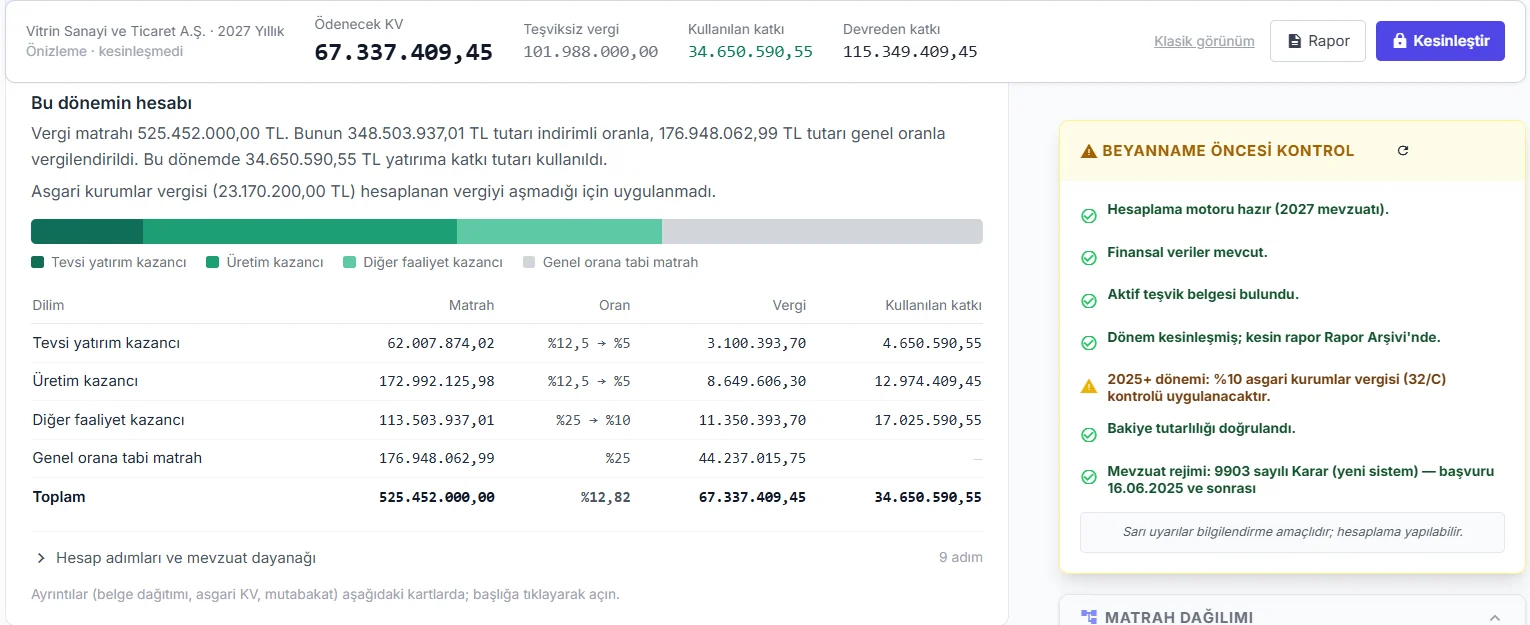The width and height of the screenshot is (1530, 625).
Task: Click the Tevsi yatırım kazancı table row label
Action: pos(106,343)
